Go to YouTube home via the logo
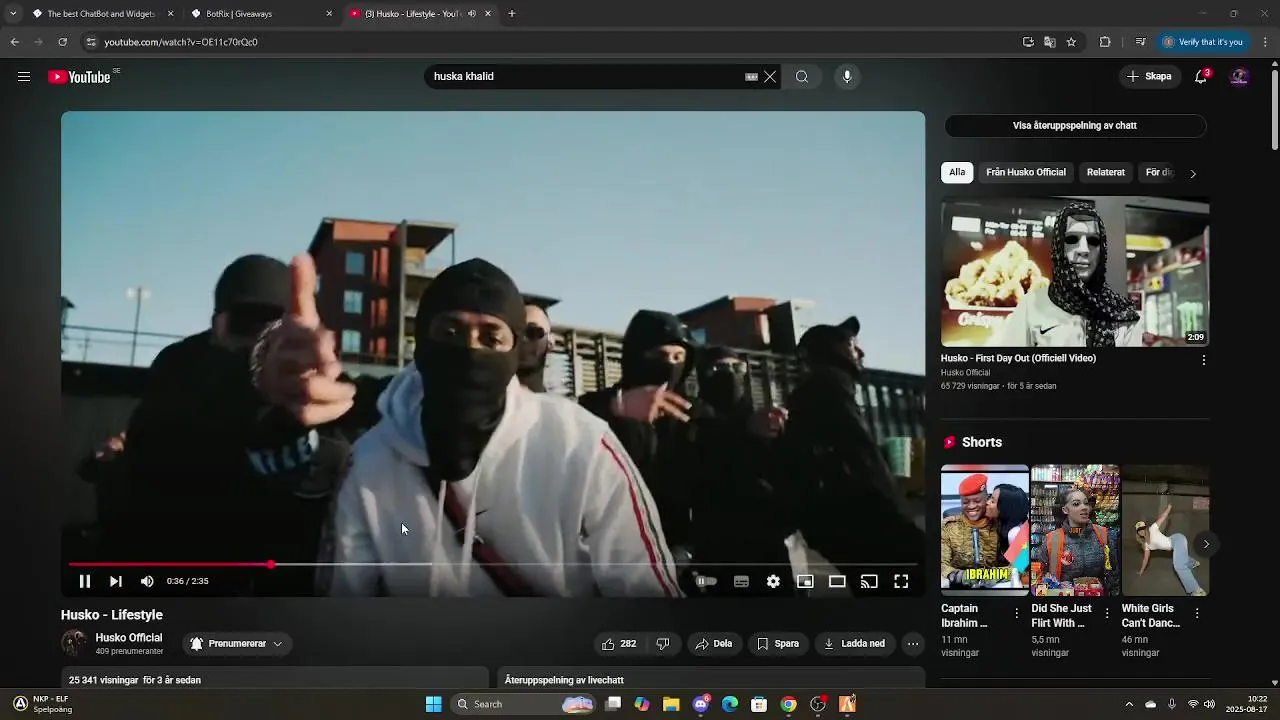Viewport: 1280px width, 720px height. pyautogui.click(x=79, y=77)
